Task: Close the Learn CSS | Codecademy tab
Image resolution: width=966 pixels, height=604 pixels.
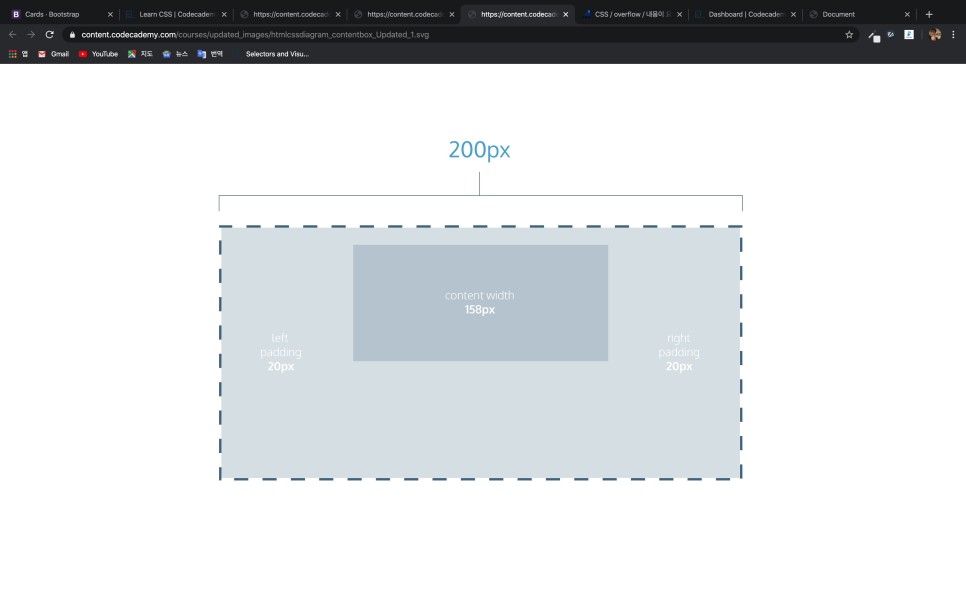Action: (x=224, y=14)
